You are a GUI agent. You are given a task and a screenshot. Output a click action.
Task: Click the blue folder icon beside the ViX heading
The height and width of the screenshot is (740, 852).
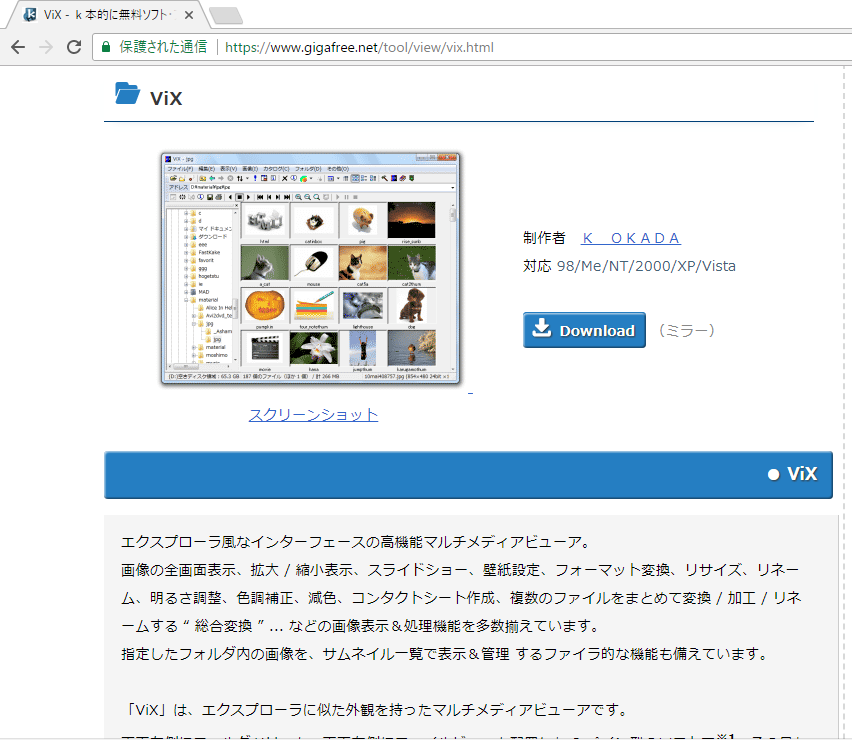(x=128, y=93)
